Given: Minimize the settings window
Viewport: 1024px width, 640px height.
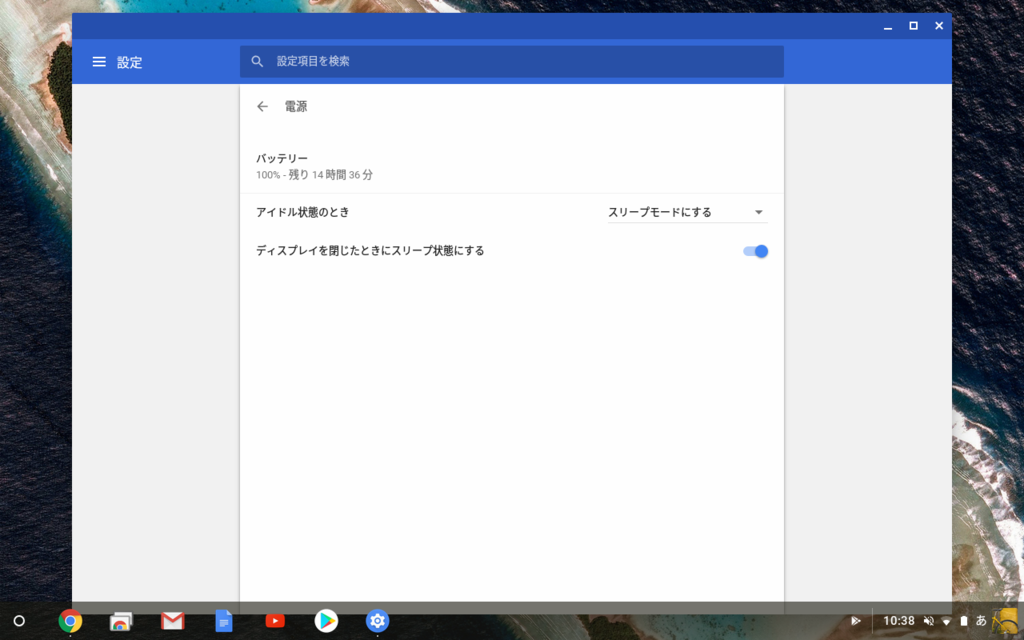Looking at the screenshot, I should (888, 26).
